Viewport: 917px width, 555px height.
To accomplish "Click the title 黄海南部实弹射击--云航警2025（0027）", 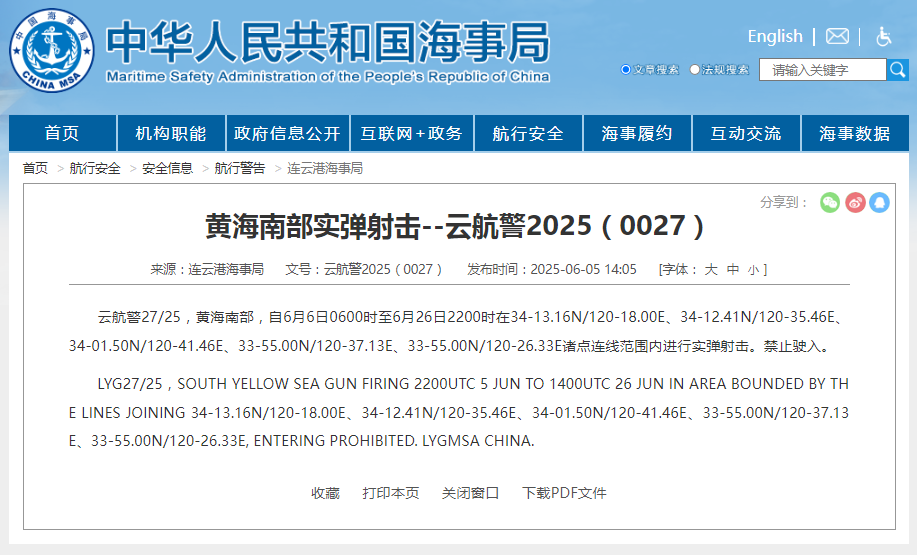I will coord(455,226).
